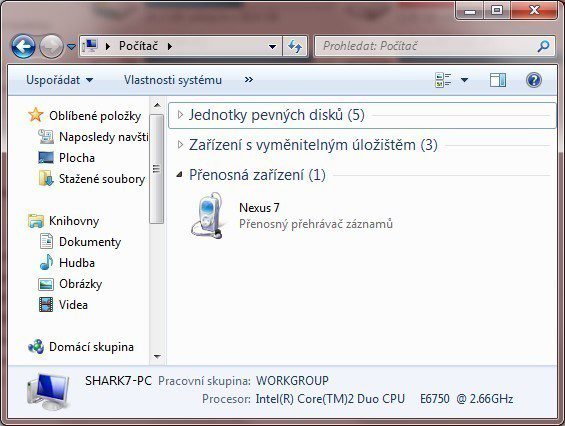
Task: Select the Nexus 7 device icon
Action: (x=207, y=216)
